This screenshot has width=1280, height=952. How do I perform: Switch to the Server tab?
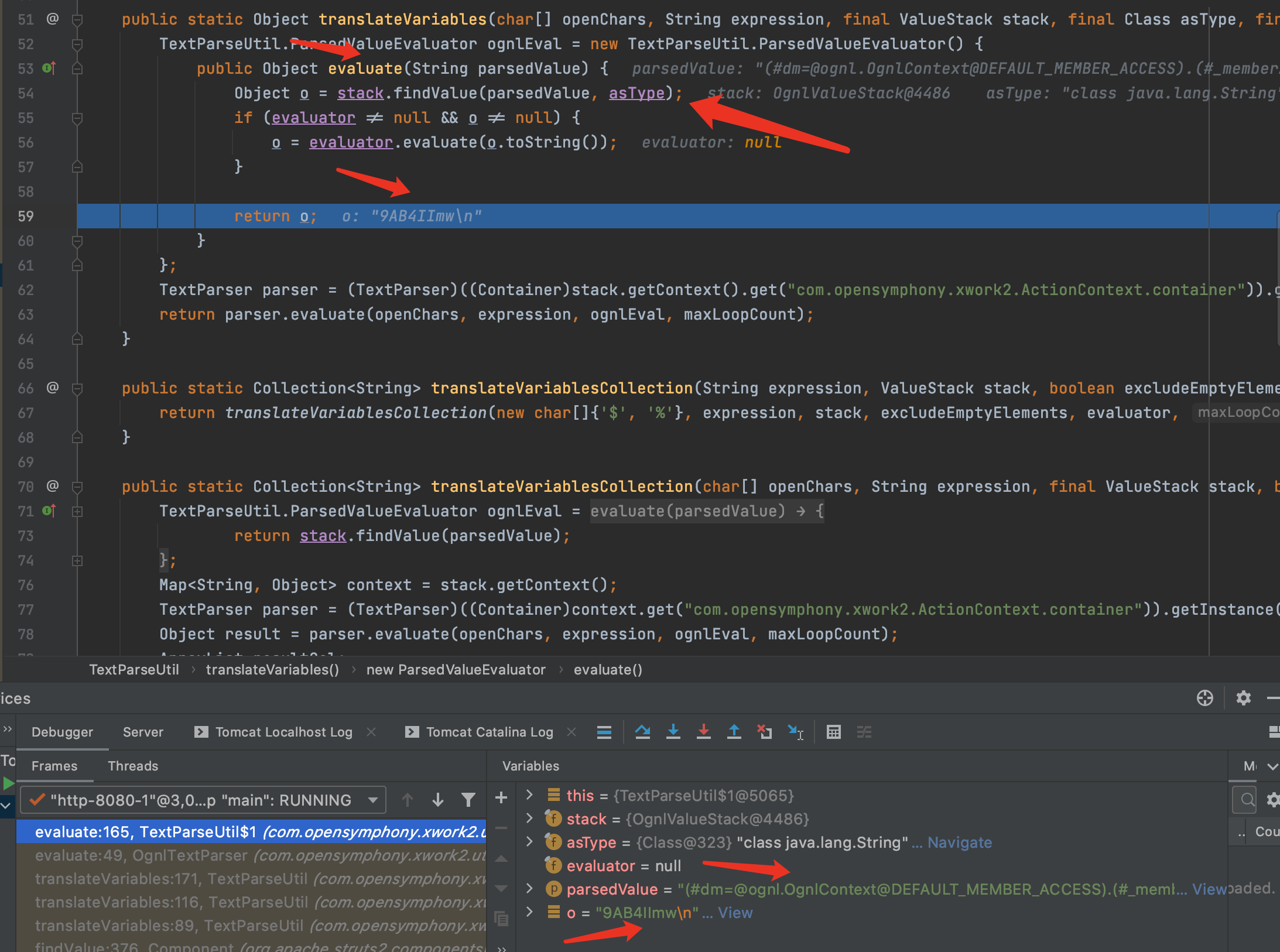[x=143, y=732]
